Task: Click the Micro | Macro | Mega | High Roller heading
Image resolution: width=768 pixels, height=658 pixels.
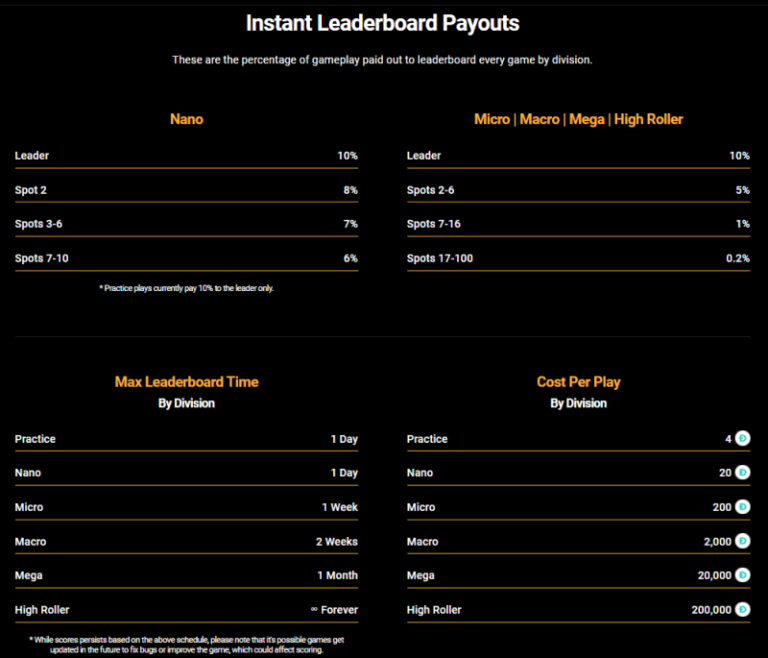Action: pyautogui.click(x=578, y=119)
